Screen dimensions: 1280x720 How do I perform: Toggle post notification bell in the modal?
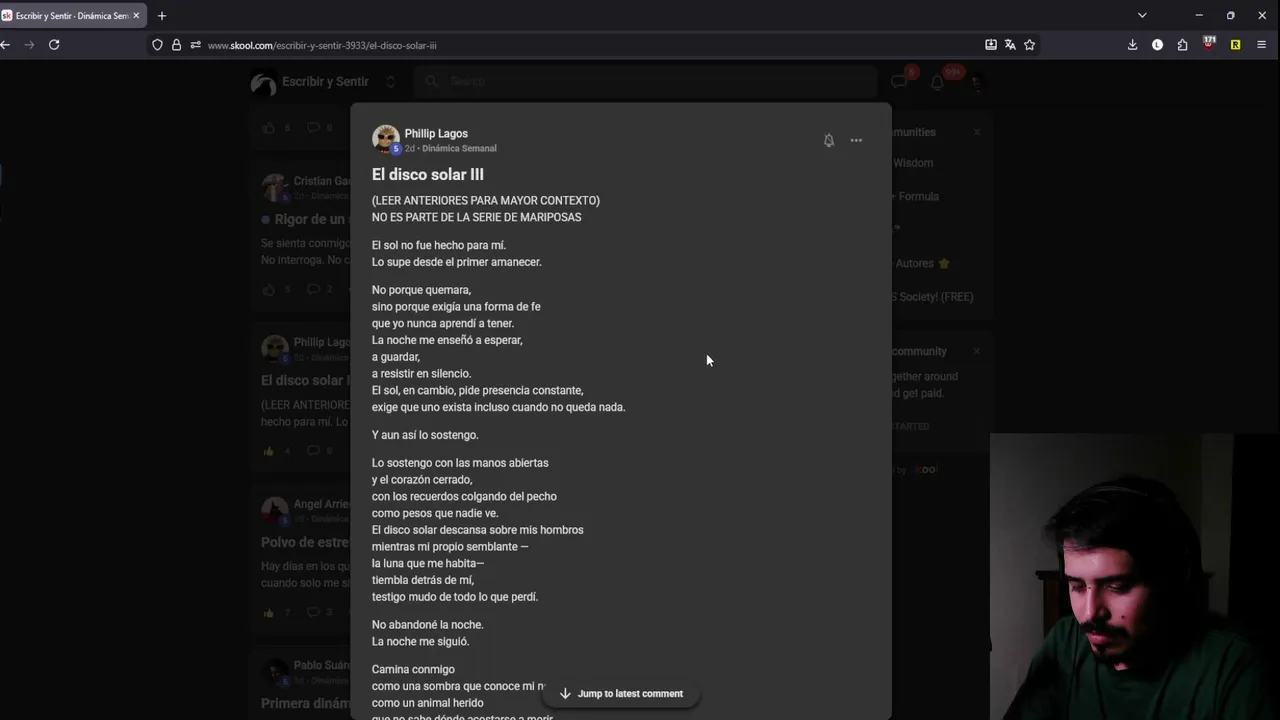[828, 141]
